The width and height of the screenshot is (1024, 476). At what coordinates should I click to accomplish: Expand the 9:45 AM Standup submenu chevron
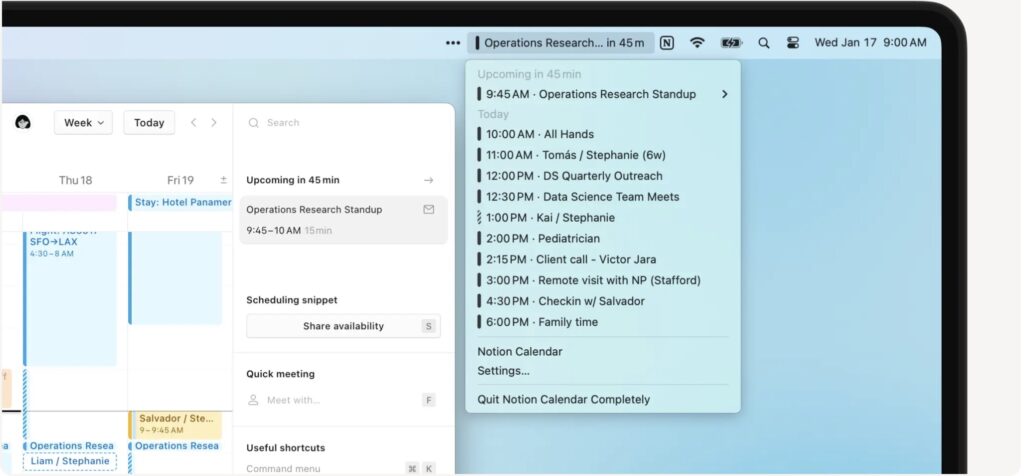point(724,94)
